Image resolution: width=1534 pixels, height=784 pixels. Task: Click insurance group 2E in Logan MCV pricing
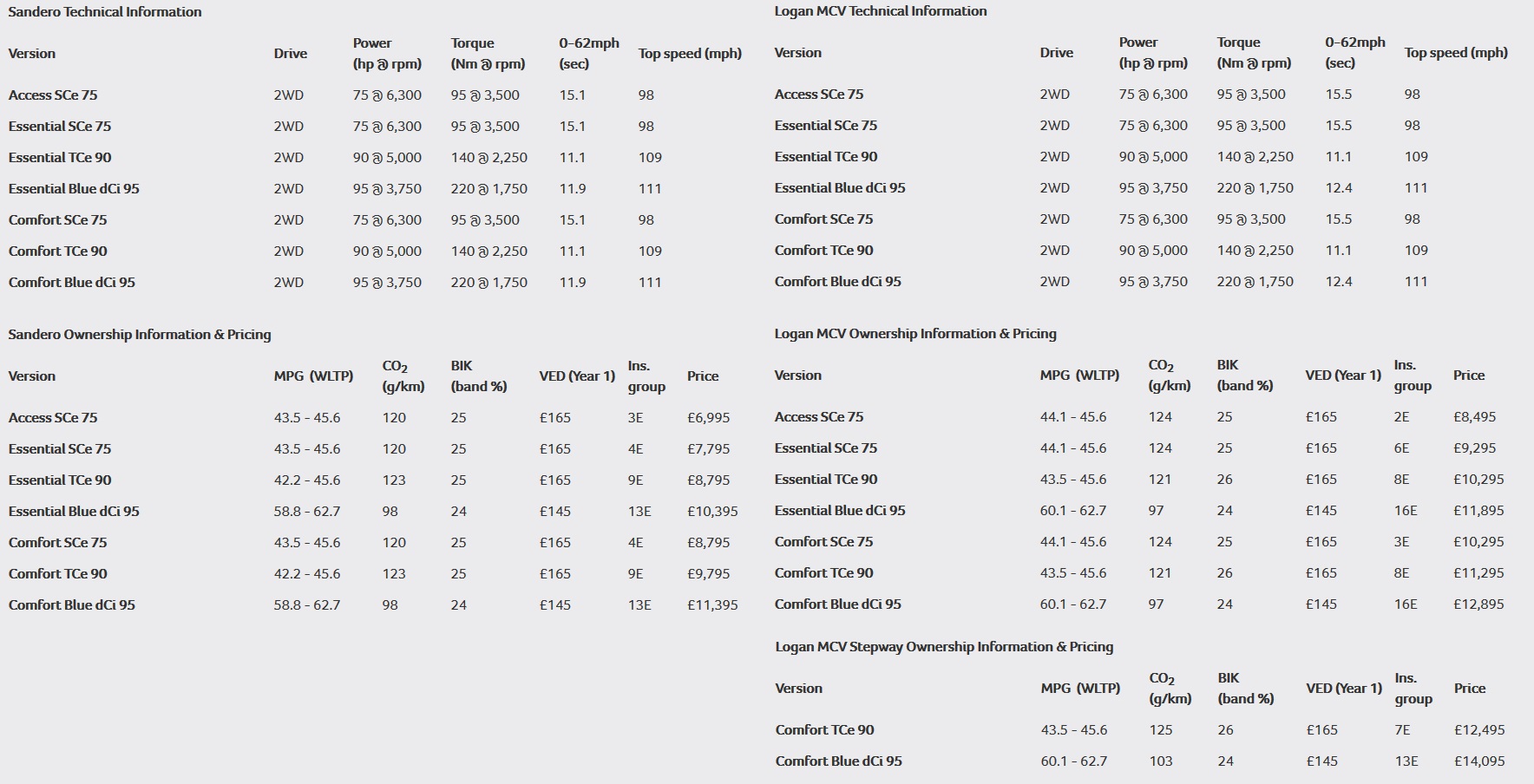1401,416
